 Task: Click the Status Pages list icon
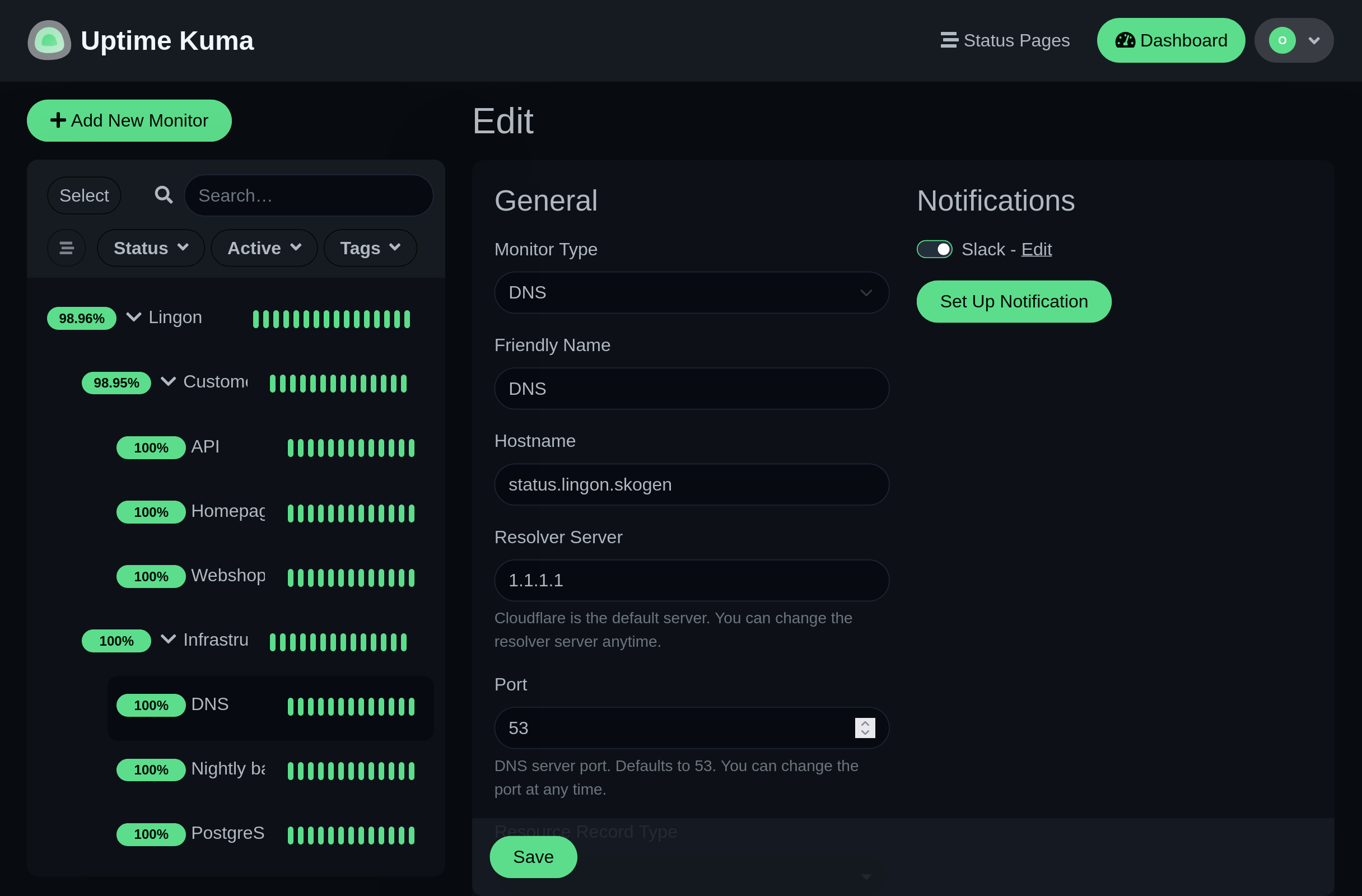(x=949, y=40)
